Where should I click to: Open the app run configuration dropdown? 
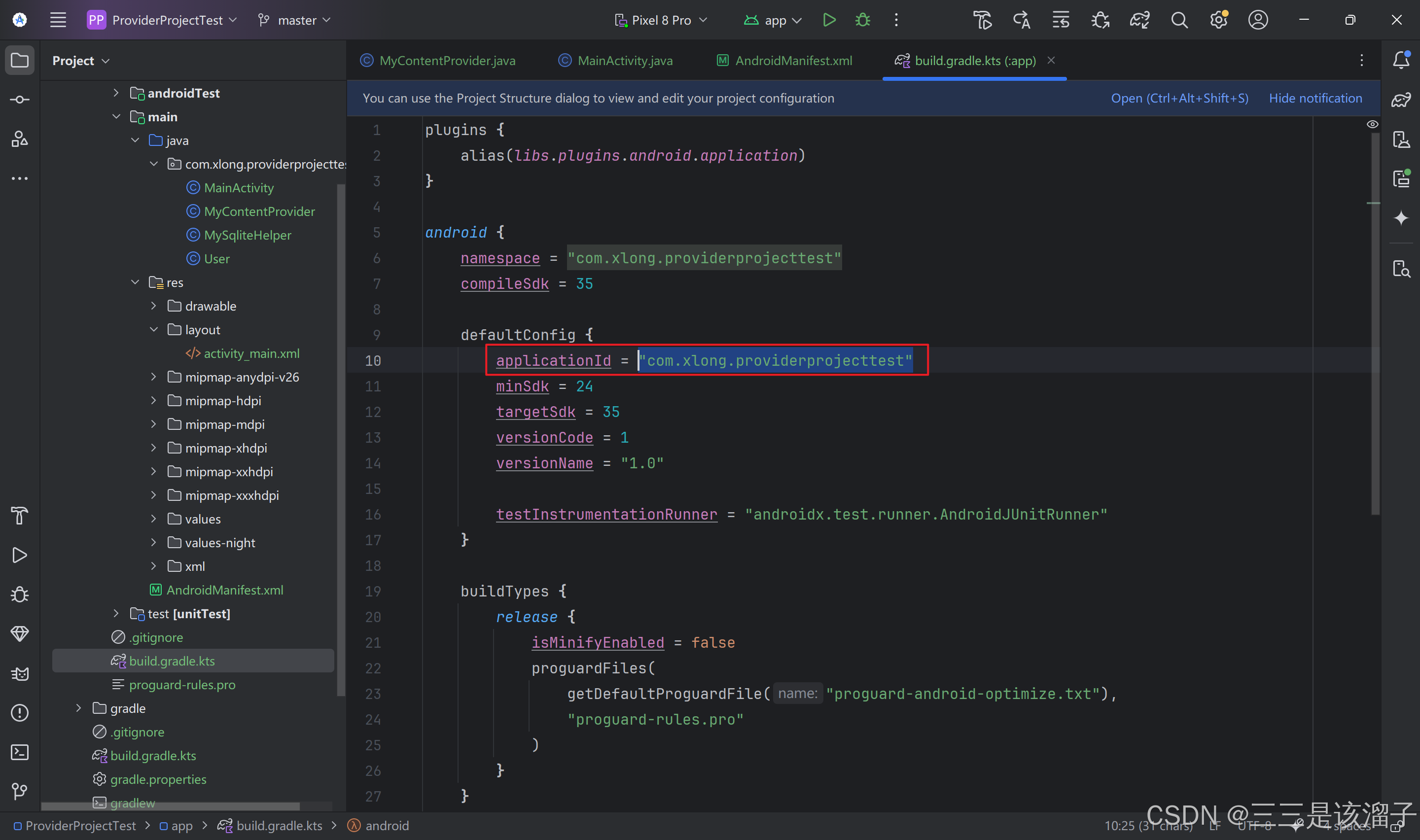773,20
